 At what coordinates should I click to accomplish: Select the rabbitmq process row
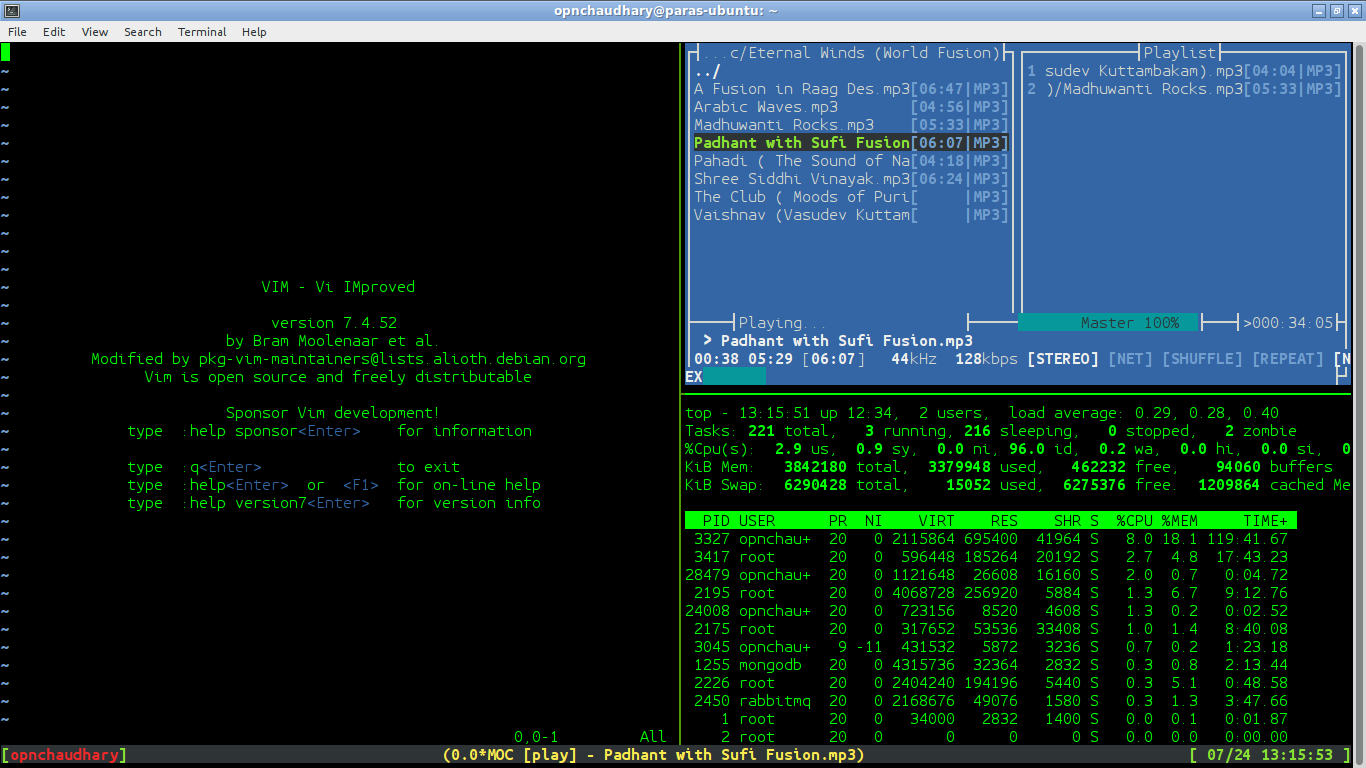(x=991, y=701)
